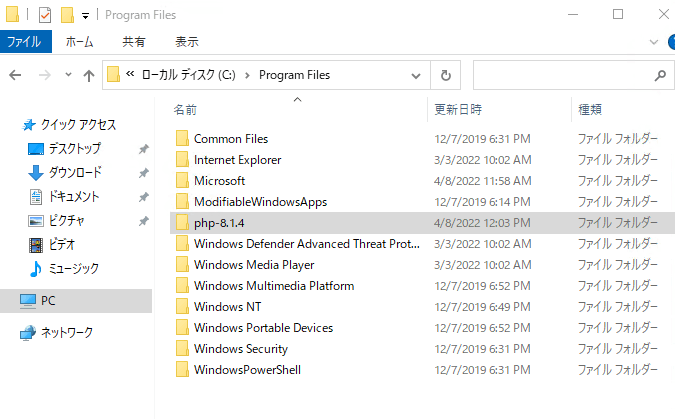Open デスクトップ in the navigation pane
The height and width of the screenshot is (419, 675).
pyautogui.click(x=74, y=149)
